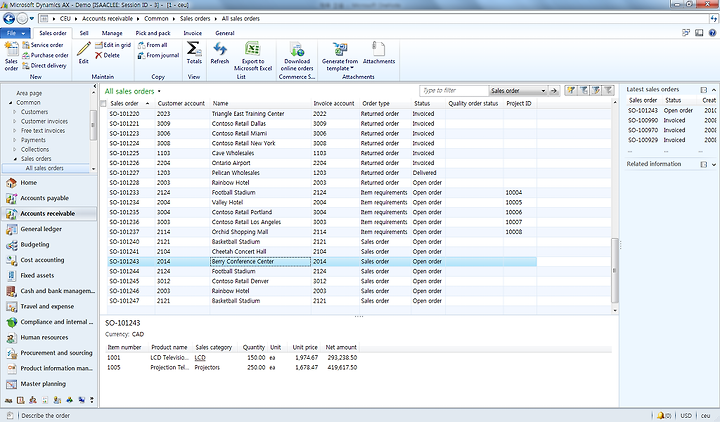This screenshot has height=422, width=720.
Task: Click the LCD sales category link
Action: (x=200, y=358)
